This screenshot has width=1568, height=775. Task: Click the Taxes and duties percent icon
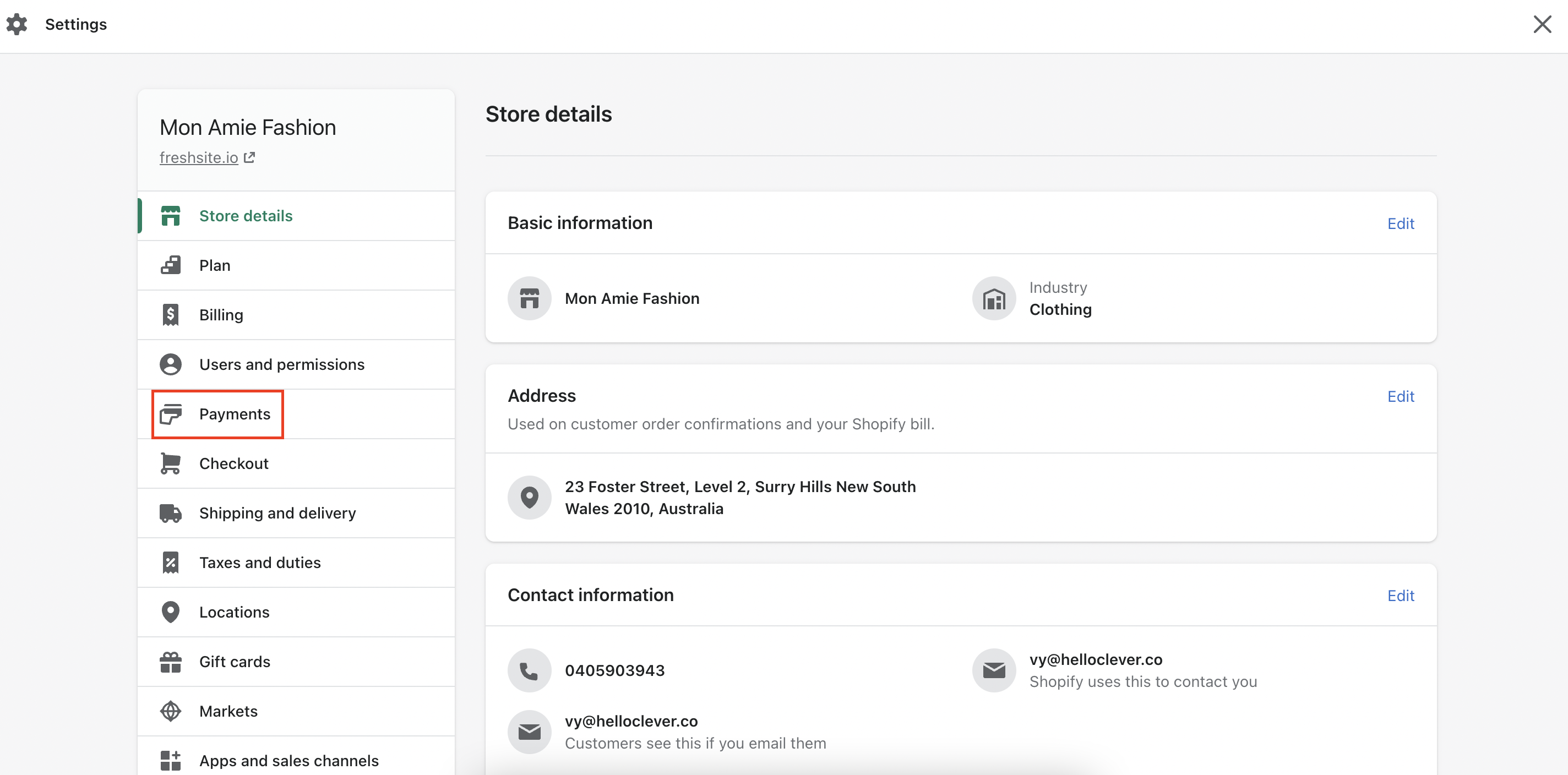[171, 563]
